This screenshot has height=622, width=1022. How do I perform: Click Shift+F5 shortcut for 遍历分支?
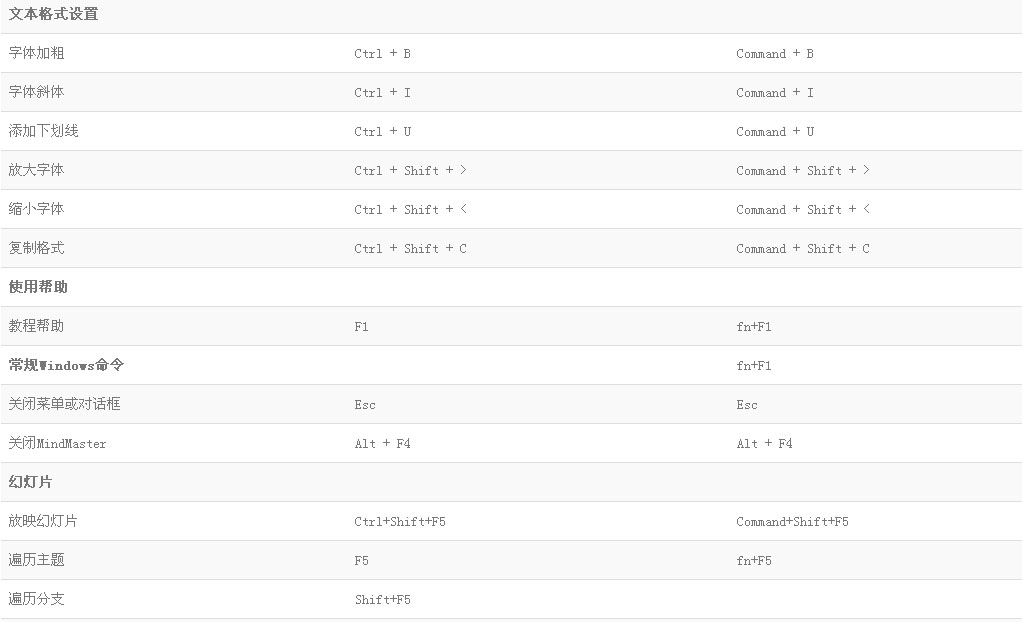[x=383, y=600]
